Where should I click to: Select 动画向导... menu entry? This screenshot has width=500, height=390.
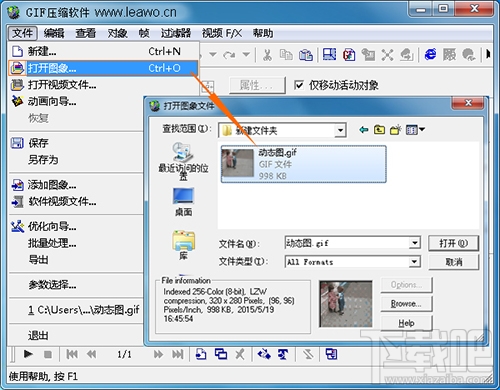(x=76, y=101)
